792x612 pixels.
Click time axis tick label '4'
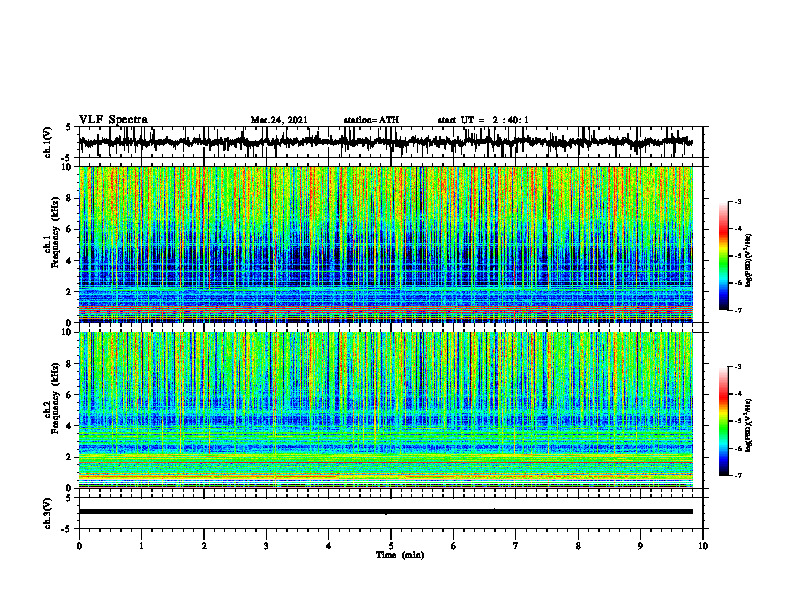[328, 546]
